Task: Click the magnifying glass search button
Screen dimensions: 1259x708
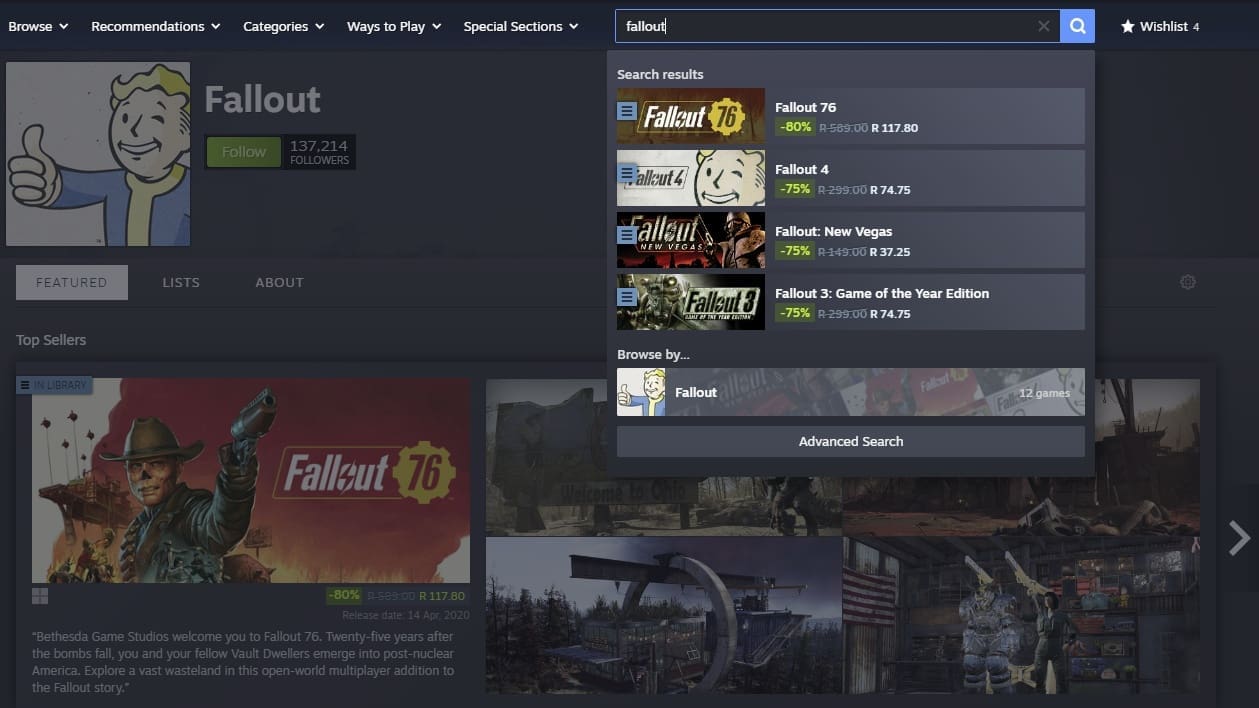Action: (x=1077, y=26)
